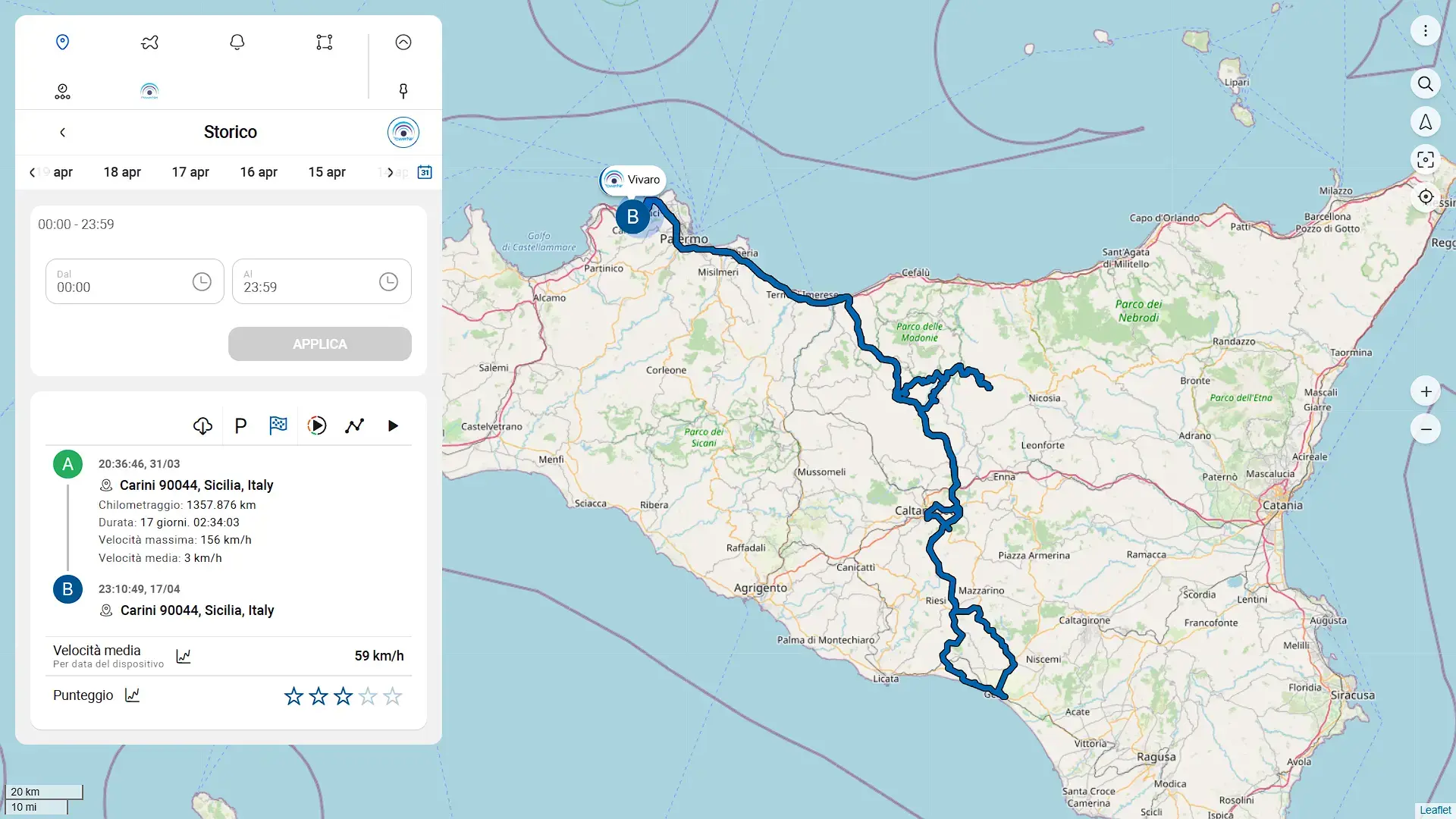The width and height of the screenshot is (1456, 819).
Task: Collapse the panel with the chevron circle
Action: pyautogui.click(x=403, y=42)
